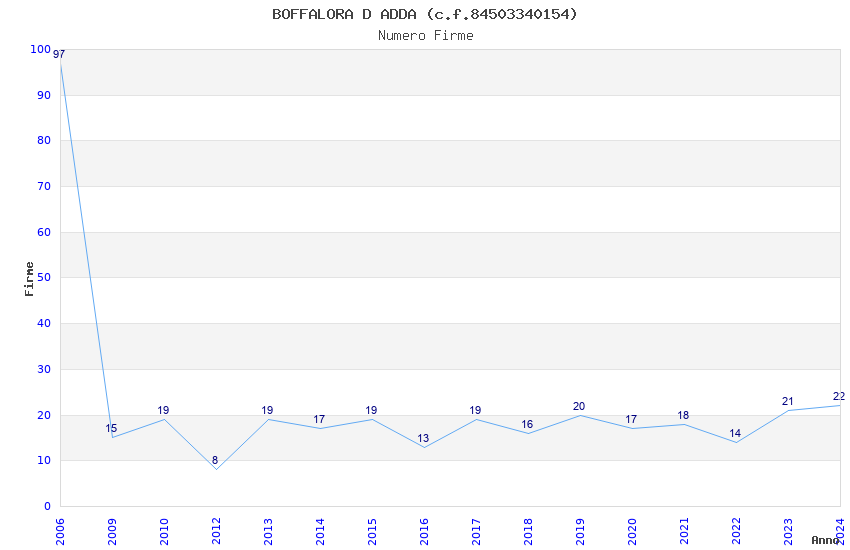Click the data label 8 for 2012
Viewport: 850px width, 550px height.
pos(215,460)
